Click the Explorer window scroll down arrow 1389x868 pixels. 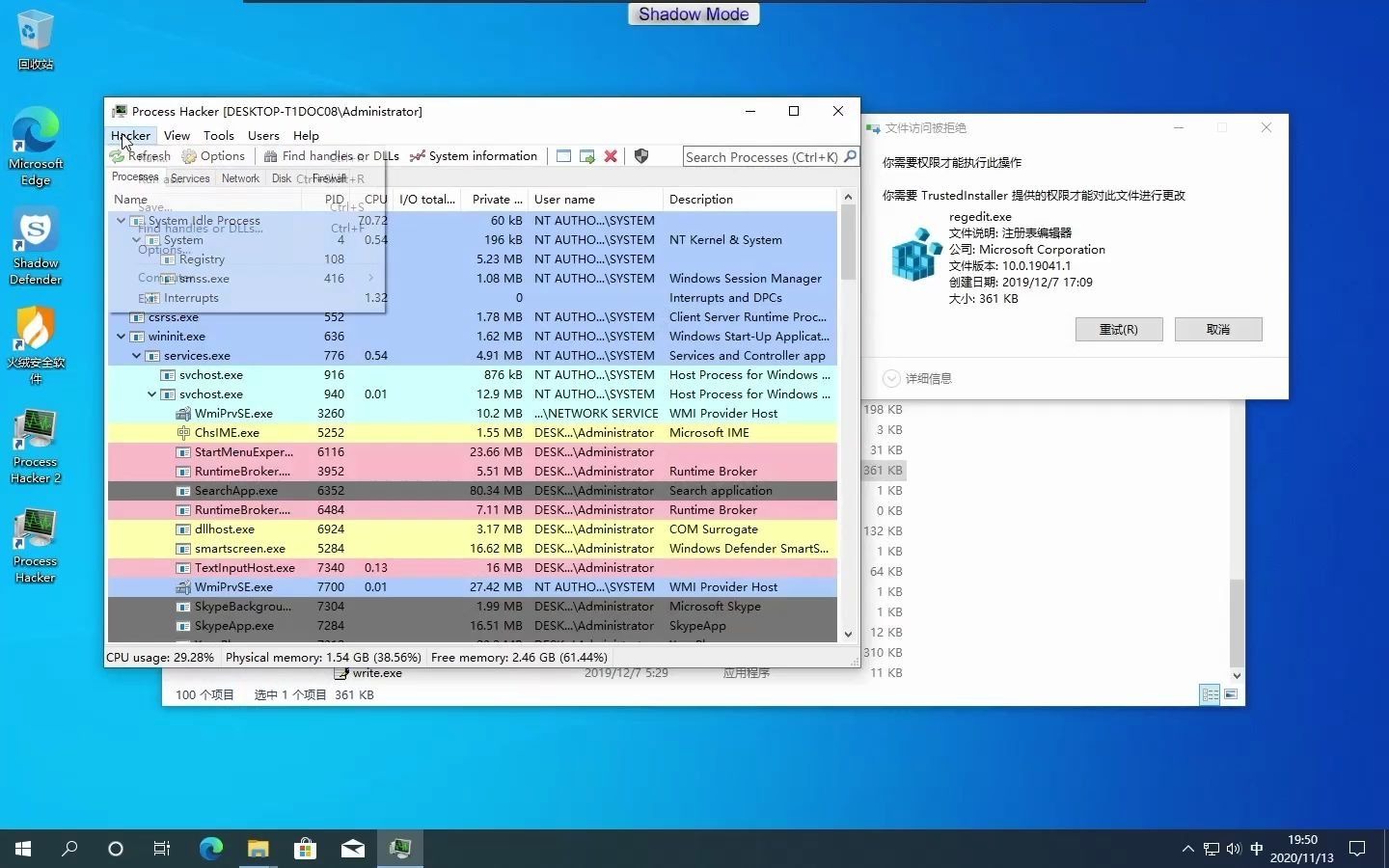point(1238,676)
